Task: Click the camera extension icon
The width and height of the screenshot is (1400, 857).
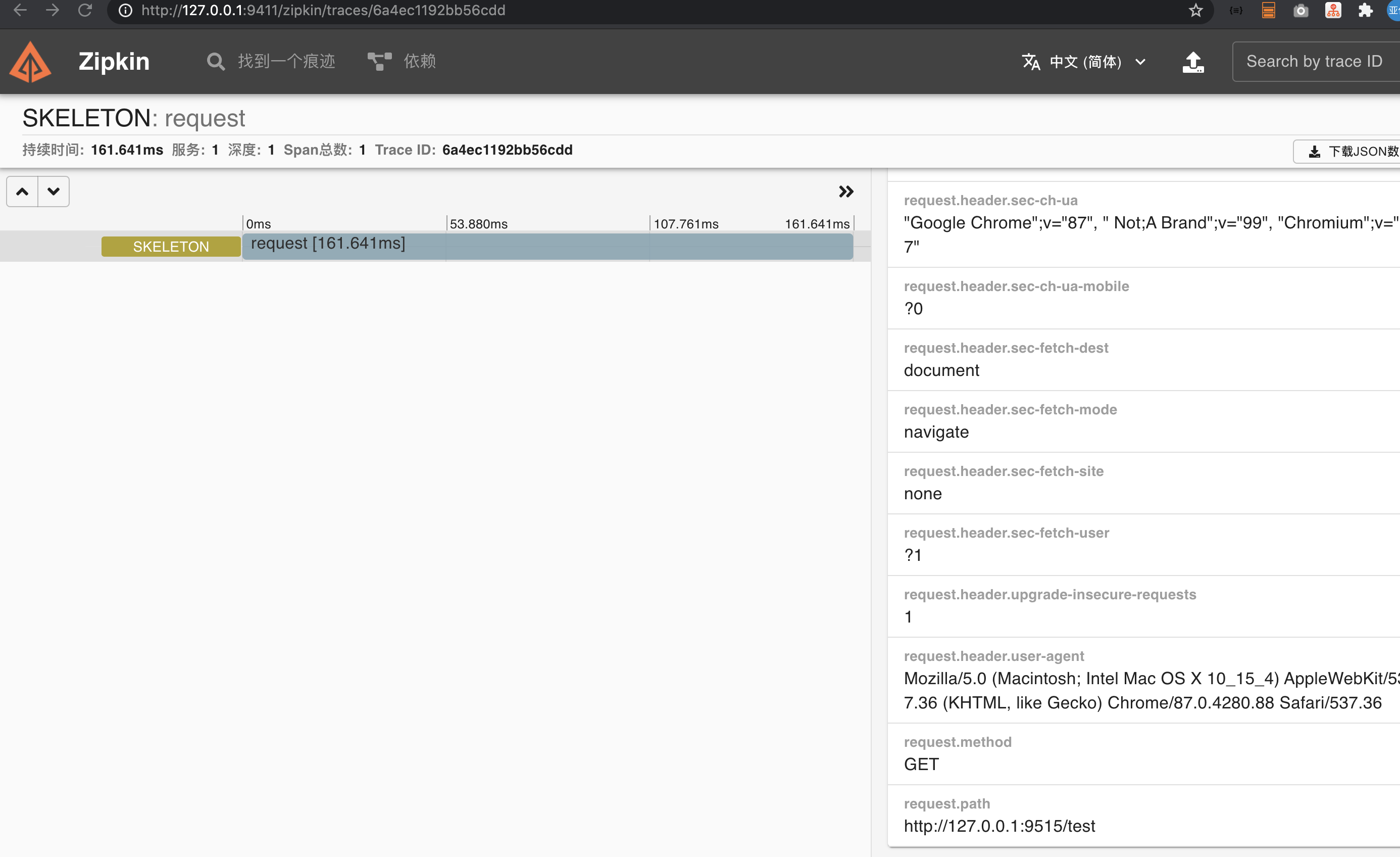Action: pyautogui.click(x=1301, y=10)
